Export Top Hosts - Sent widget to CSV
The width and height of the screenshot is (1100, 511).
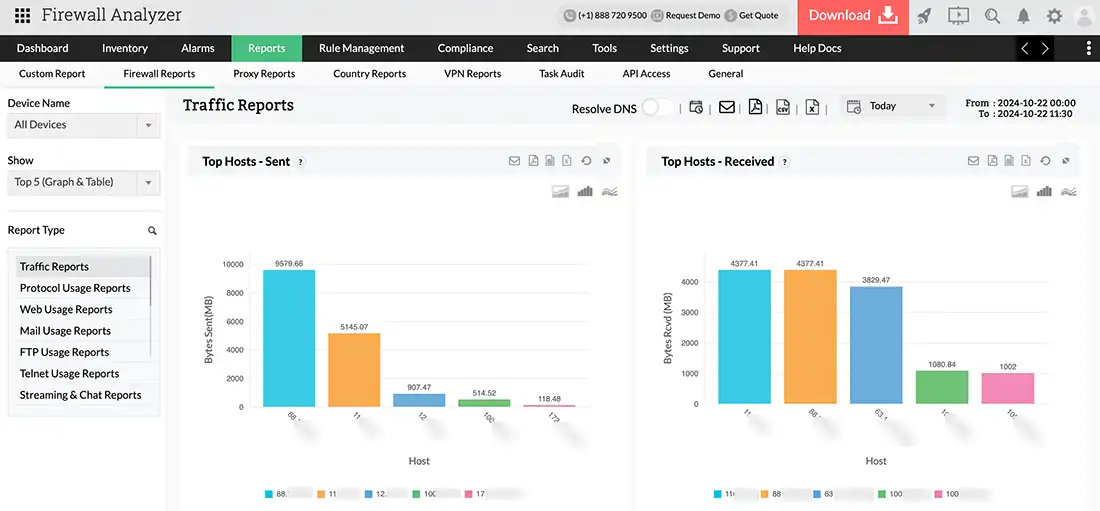tap(550, 161)
